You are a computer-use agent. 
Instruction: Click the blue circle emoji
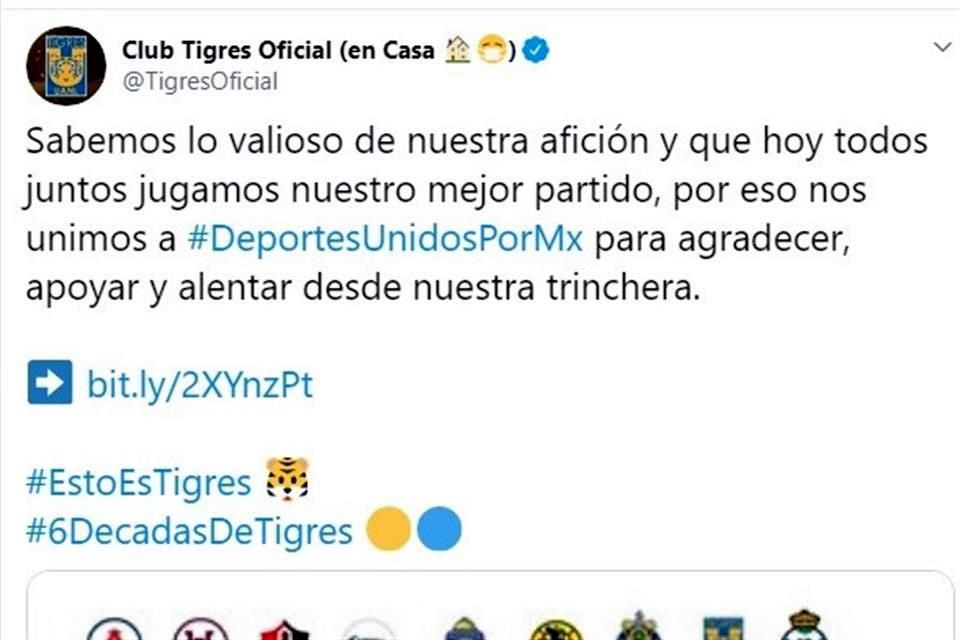tap(439, 529)
